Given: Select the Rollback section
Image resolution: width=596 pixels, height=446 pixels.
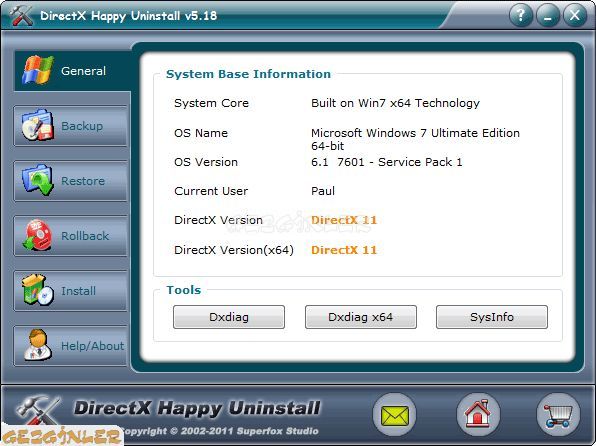Looking at the screenshot, I should [x=71, y=236].
